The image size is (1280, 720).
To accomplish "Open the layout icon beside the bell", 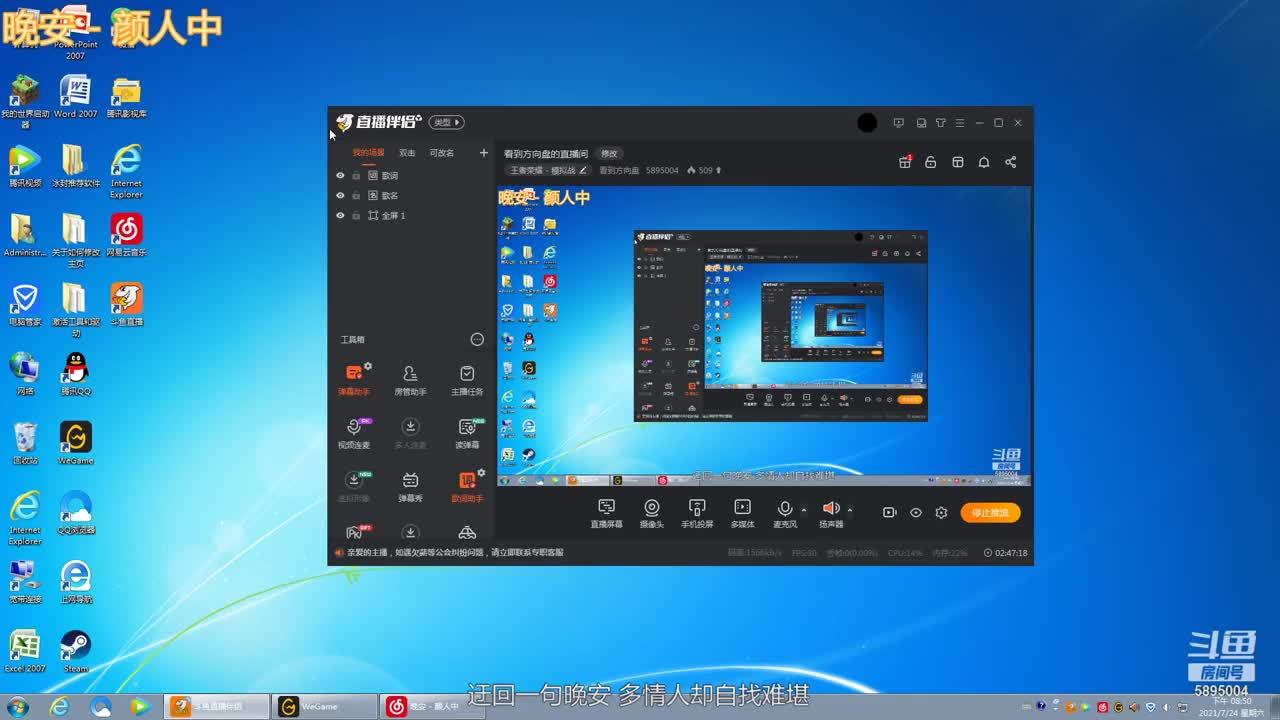I will (957, 162).
